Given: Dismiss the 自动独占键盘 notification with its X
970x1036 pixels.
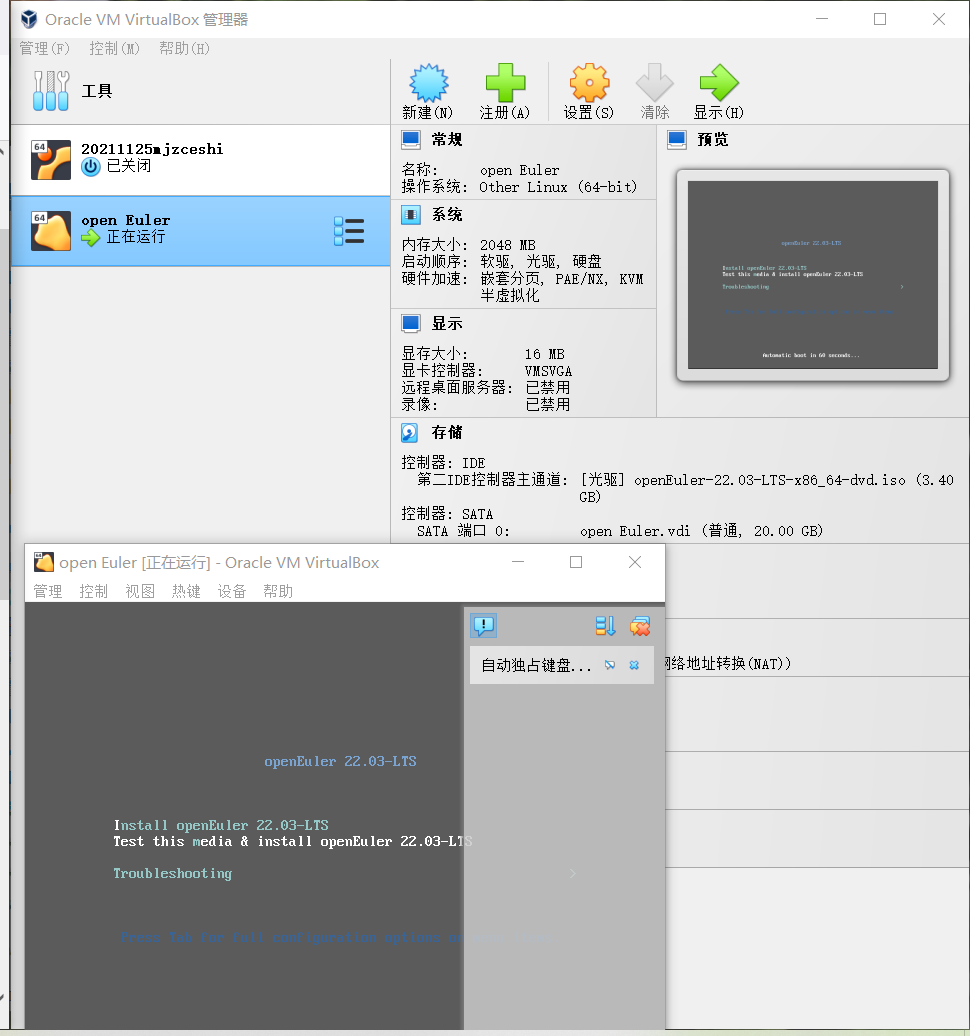Looking at the screenshot, I should pos(634,665).
